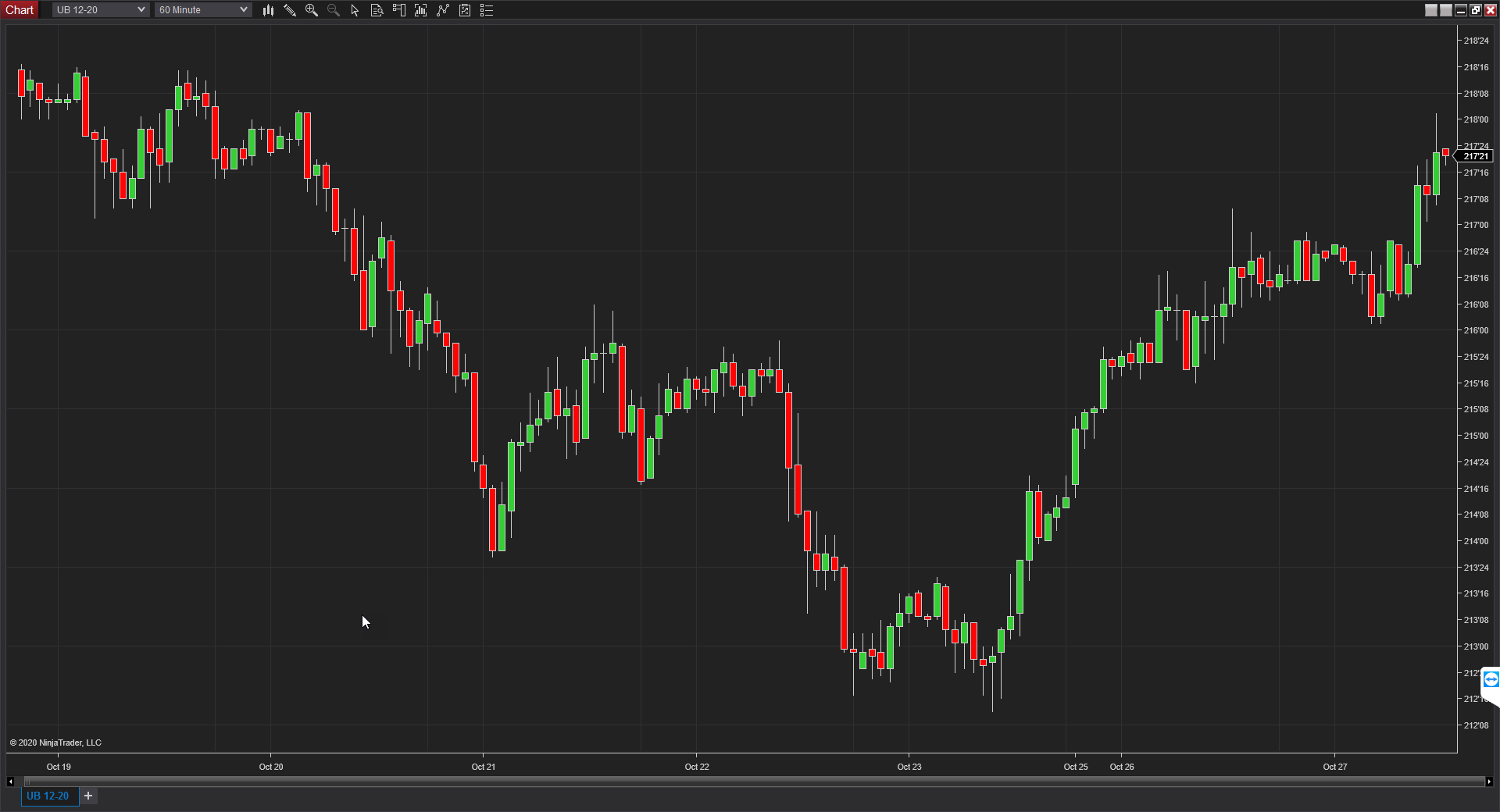Click the Oct 19 date label

(x=59, y=767)
